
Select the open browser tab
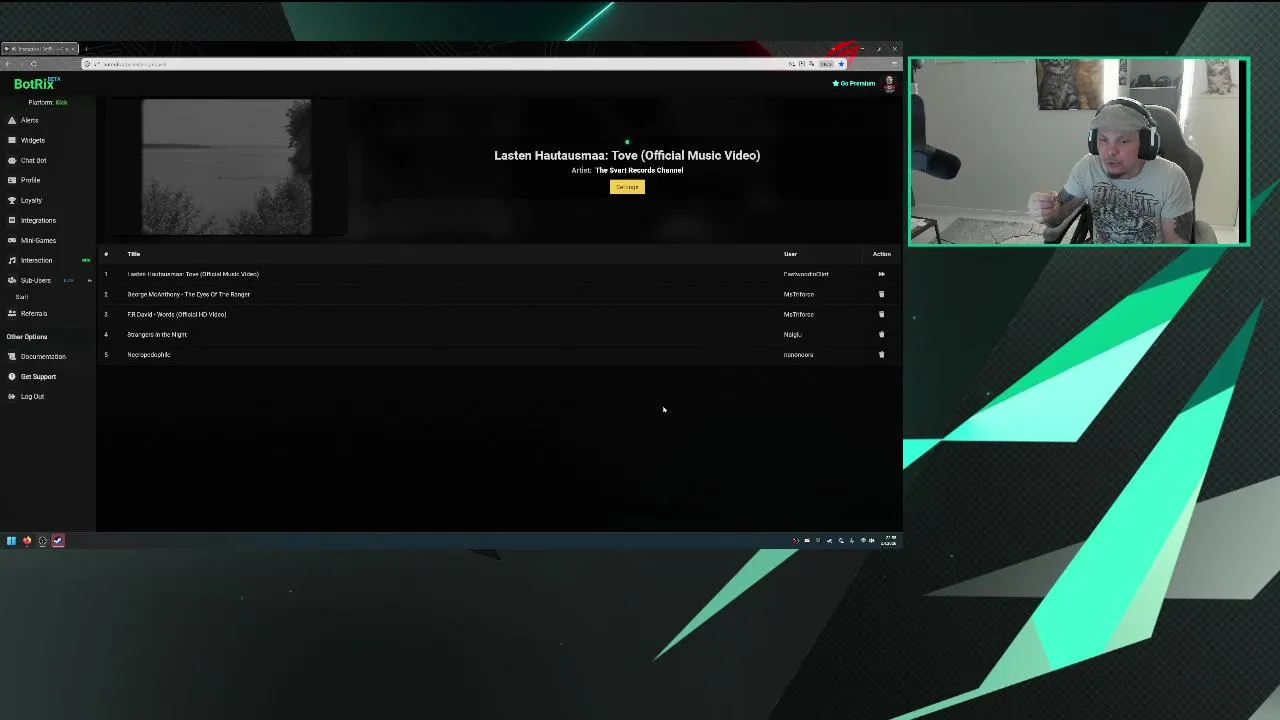40,48
